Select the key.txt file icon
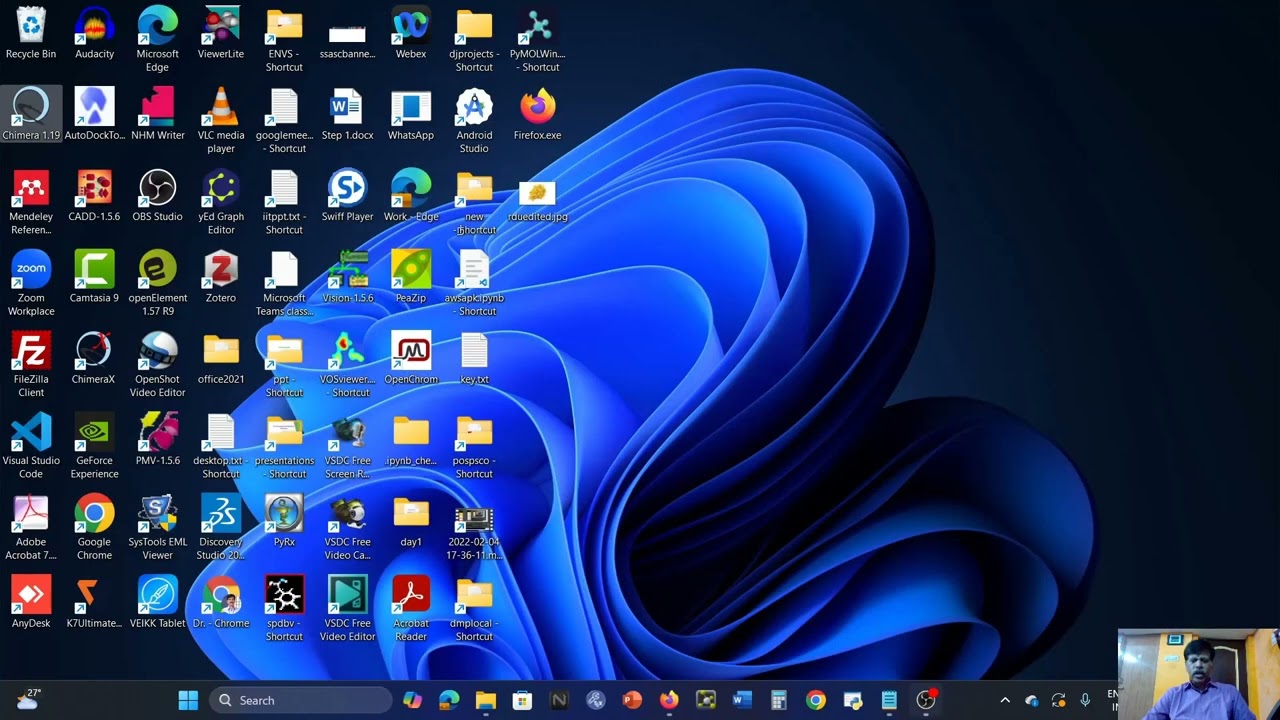Viewport: 1280px width, 720px height. 474,358
